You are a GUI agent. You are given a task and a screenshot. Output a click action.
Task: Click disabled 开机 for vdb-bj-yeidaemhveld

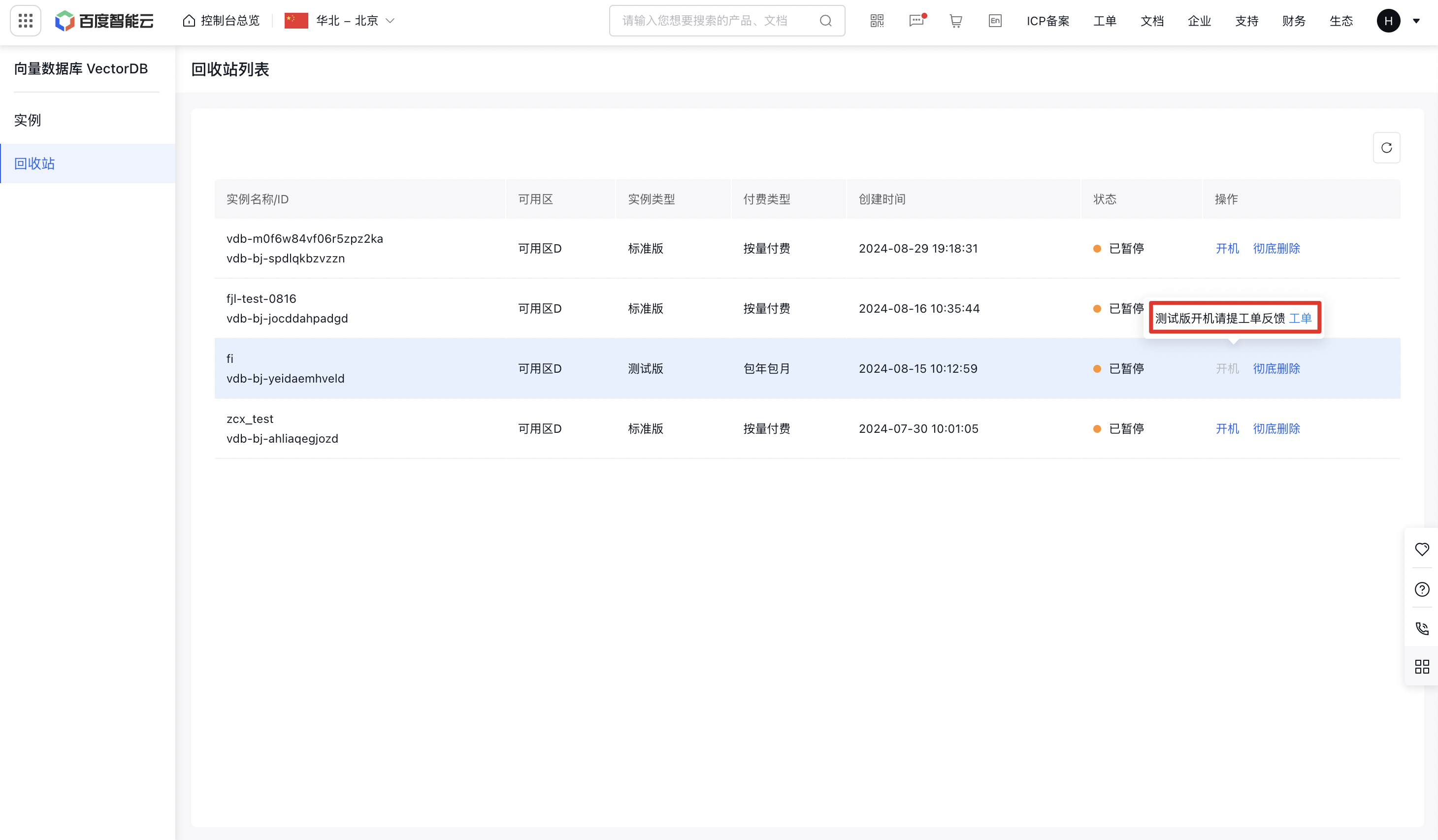point(1227,369)
